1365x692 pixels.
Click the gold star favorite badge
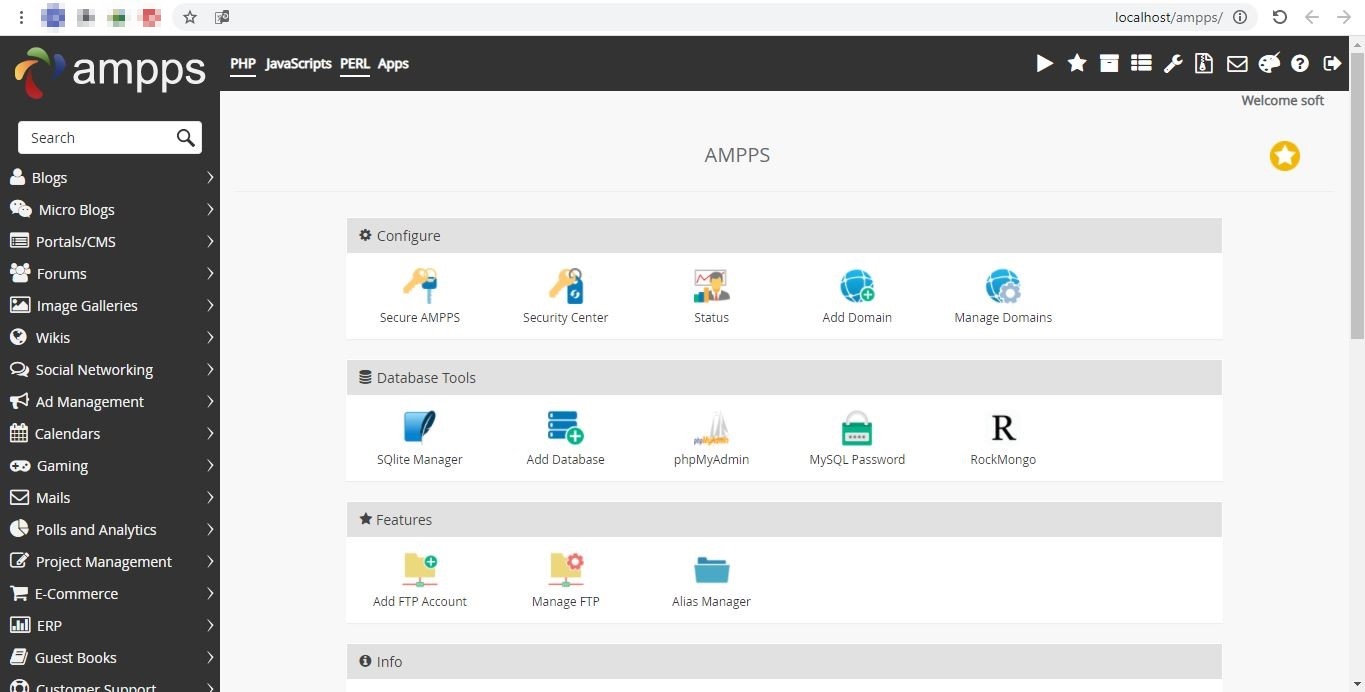[x=1285, y=156]
